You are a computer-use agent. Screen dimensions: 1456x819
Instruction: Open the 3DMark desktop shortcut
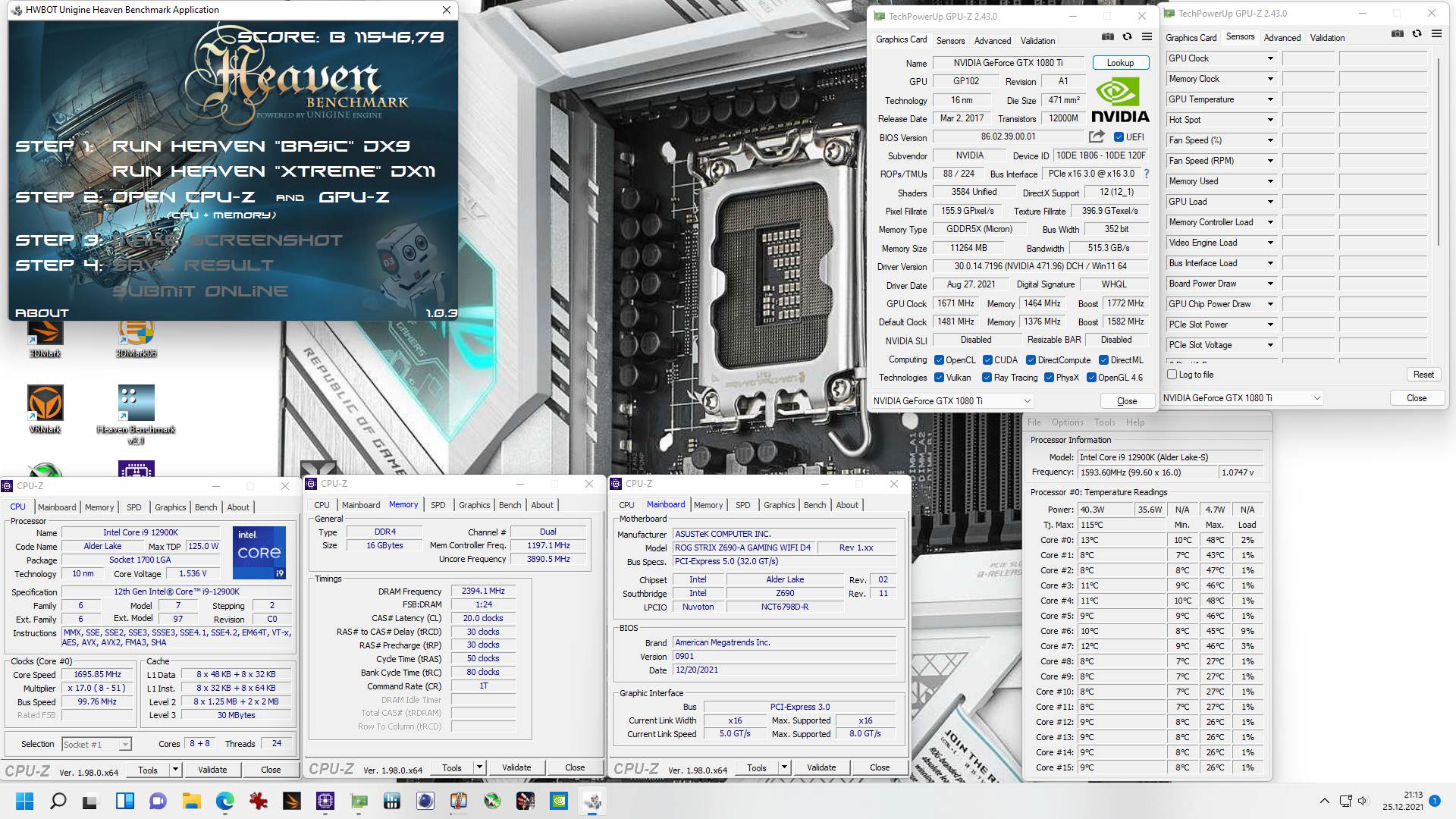pos(45,338)
